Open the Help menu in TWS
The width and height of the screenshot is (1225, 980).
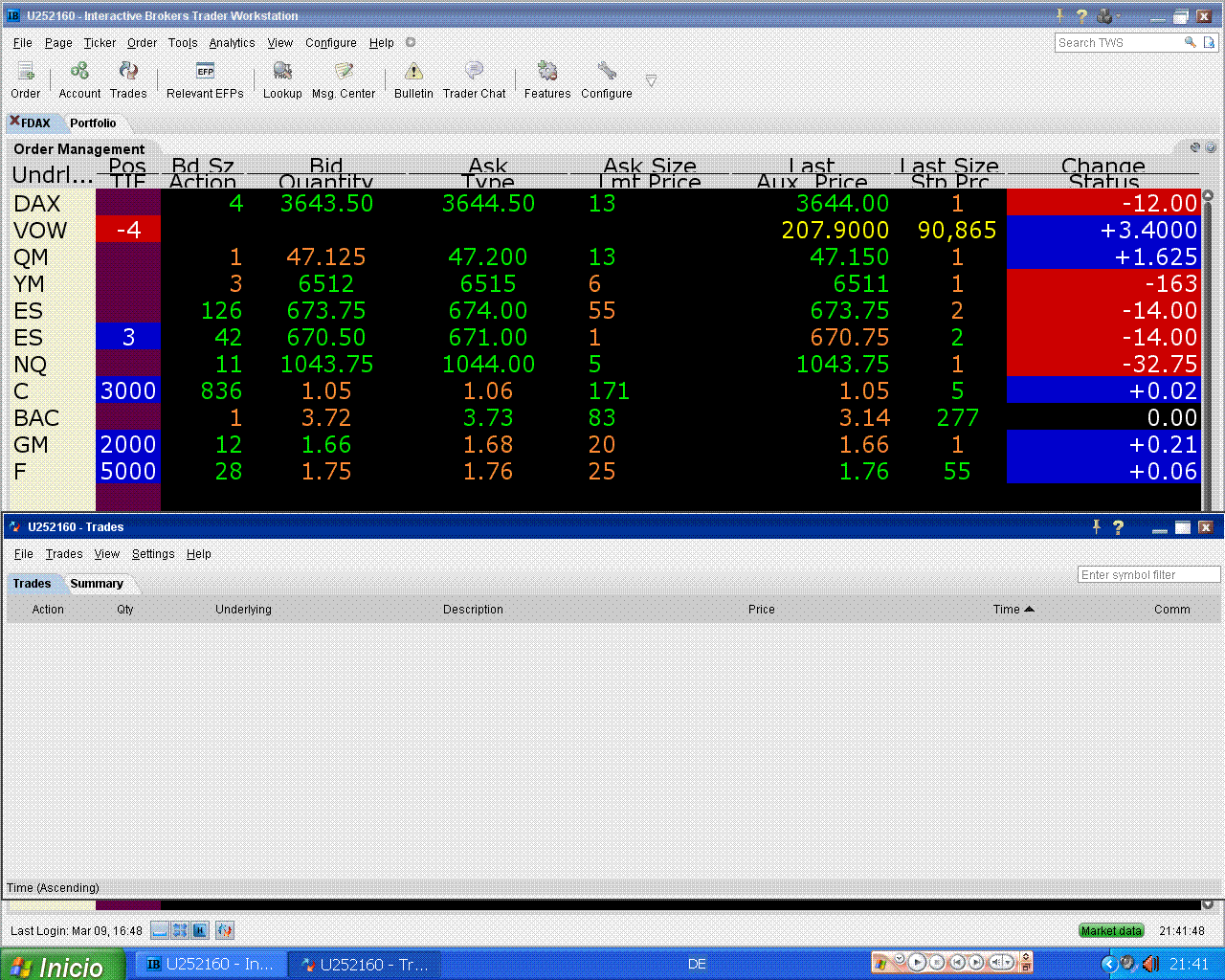[x=381, y=43]
